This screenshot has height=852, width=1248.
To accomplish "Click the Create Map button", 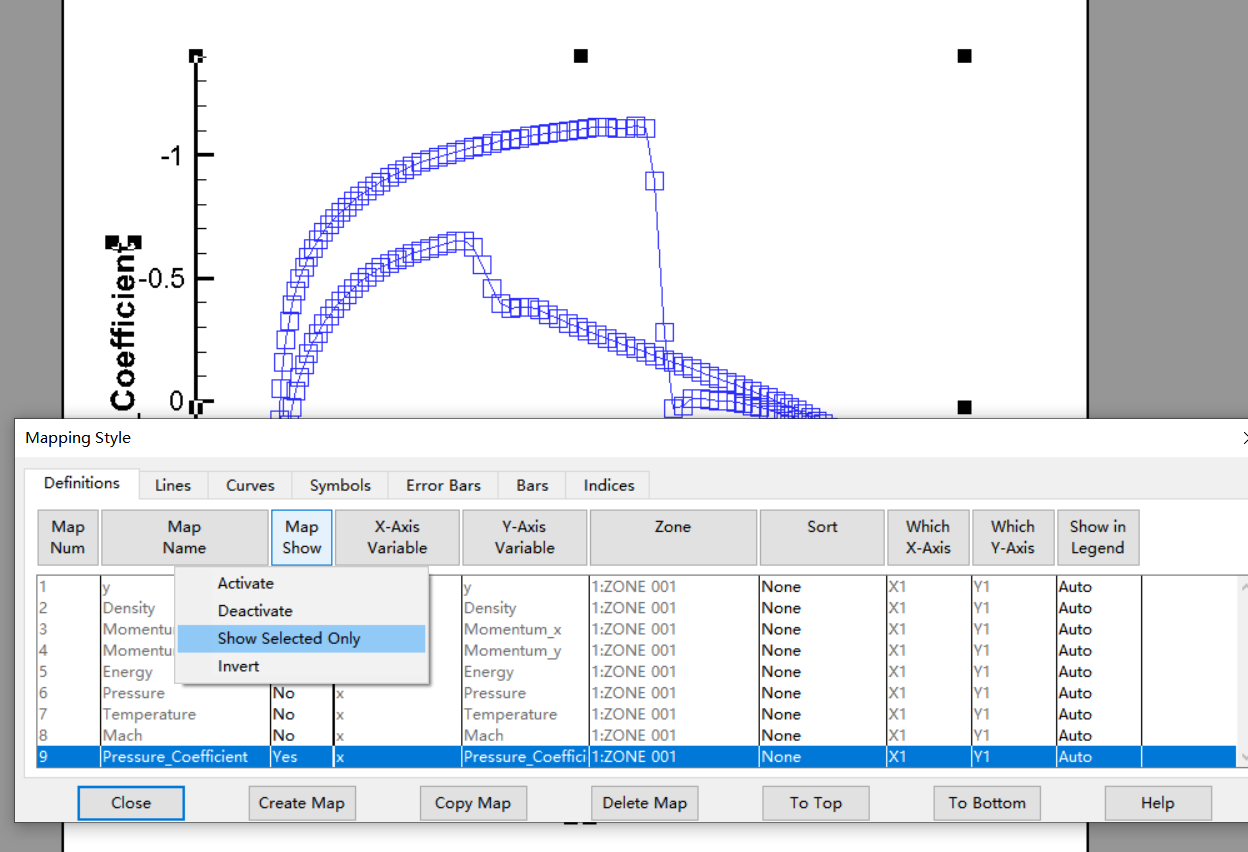I will click(302, 803).
